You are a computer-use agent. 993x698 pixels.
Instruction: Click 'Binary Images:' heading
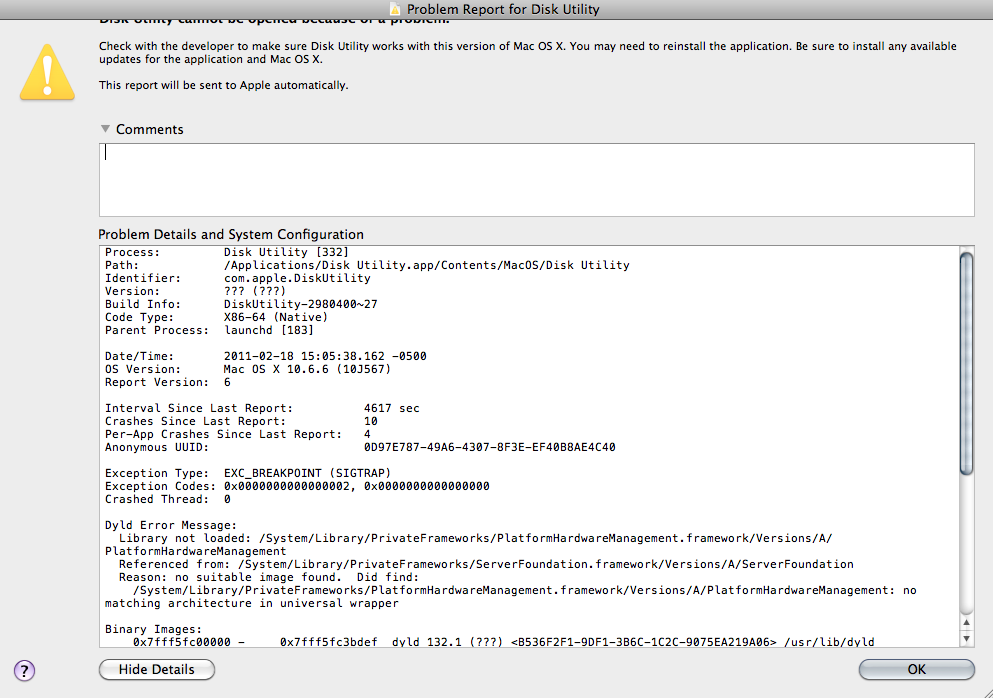click(x=153, y=629)
